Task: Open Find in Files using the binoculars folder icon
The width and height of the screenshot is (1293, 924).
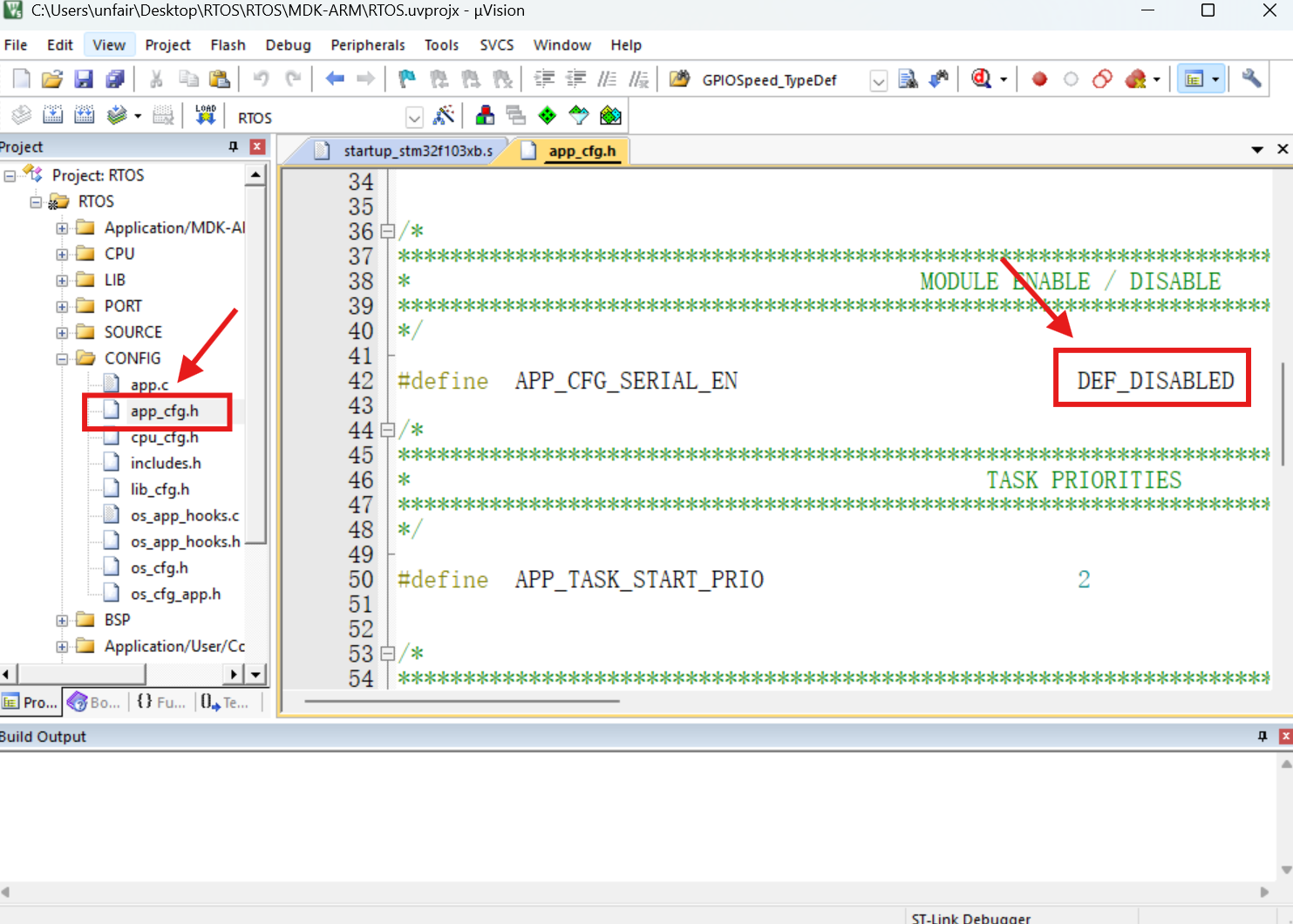Action: pyautogui.click(x=679, y=79)
